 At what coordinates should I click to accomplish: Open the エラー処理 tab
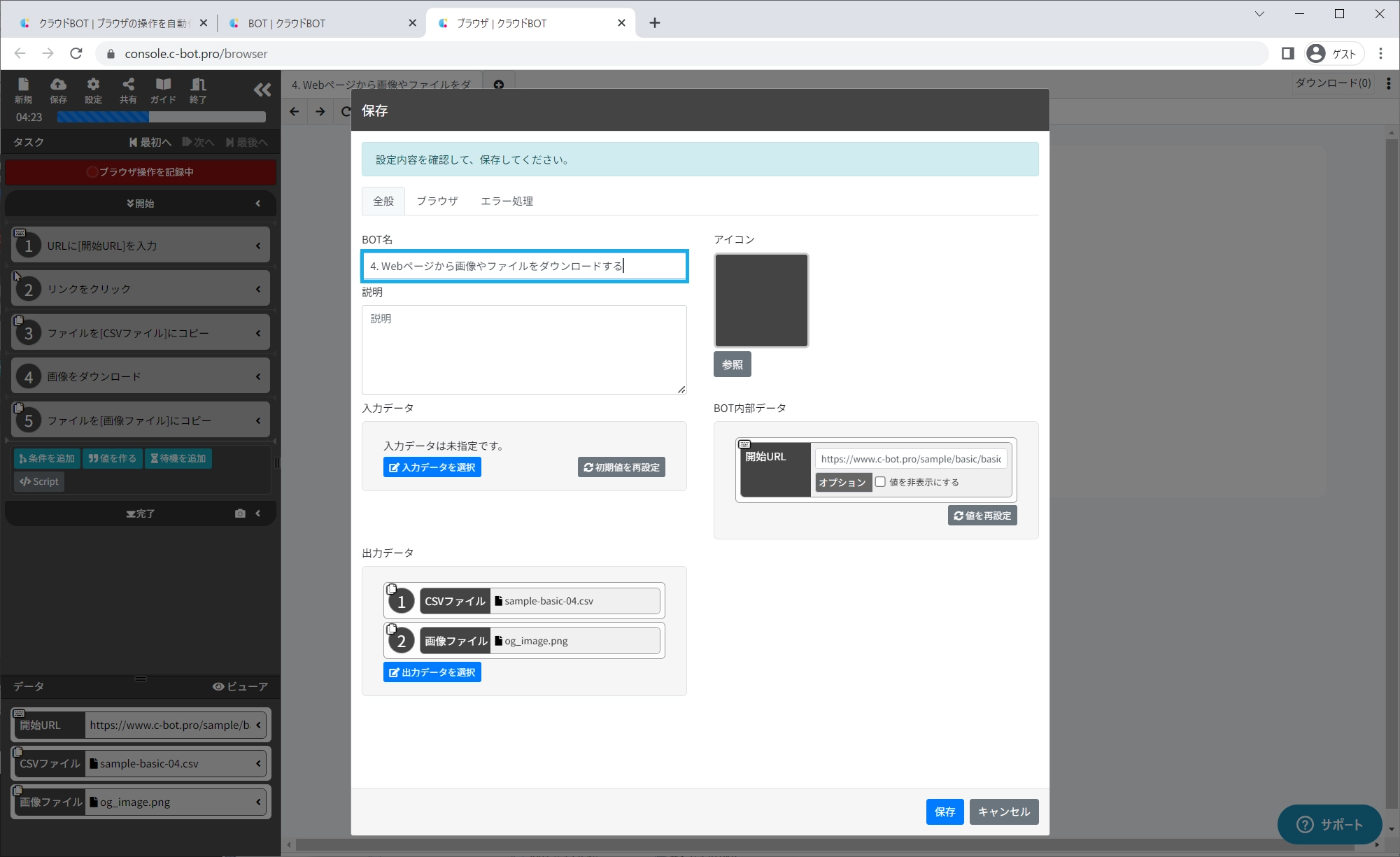click(507, 201)
